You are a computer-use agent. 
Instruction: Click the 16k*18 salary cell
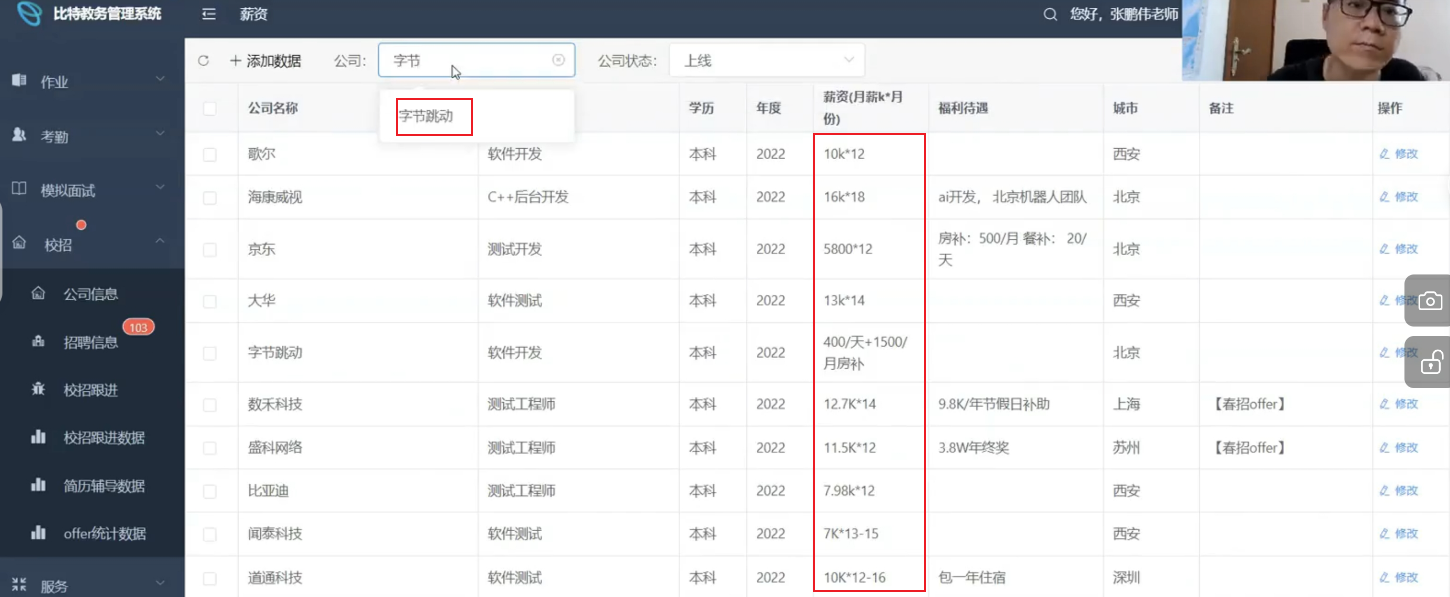coord(844,197)
